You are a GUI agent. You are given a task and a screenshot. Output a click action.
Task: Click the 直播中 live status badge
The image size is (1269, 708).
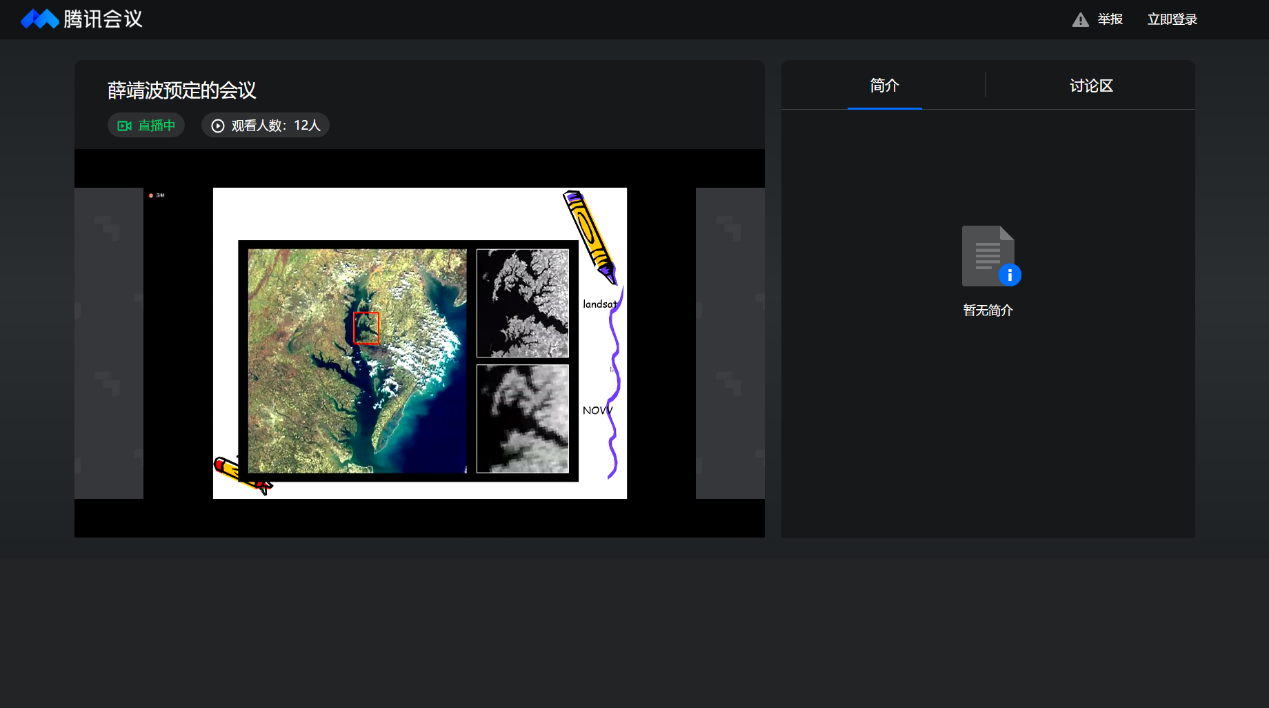(x=146, y=126)
